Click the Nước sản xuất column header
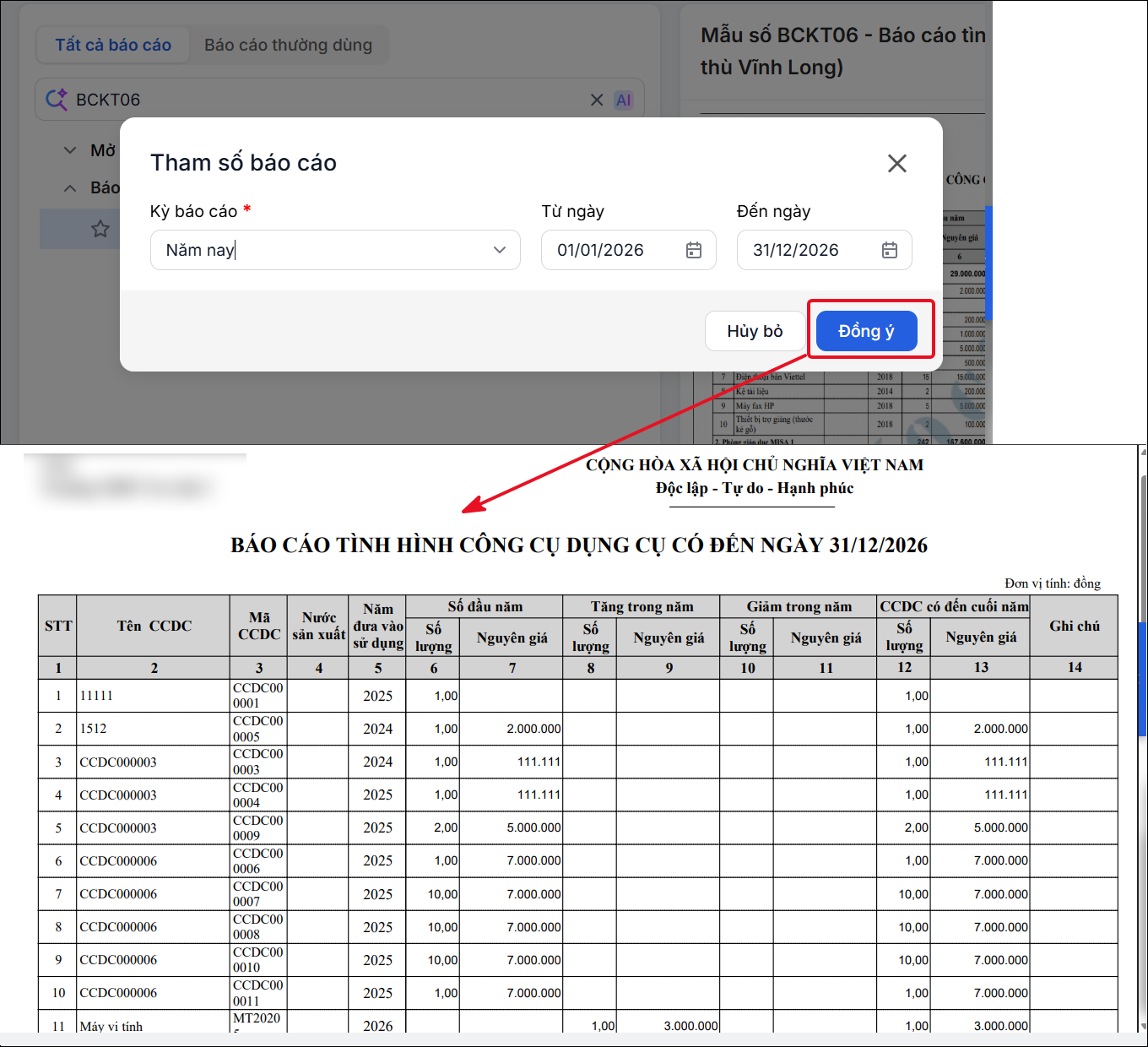 (x=318, y=626)
